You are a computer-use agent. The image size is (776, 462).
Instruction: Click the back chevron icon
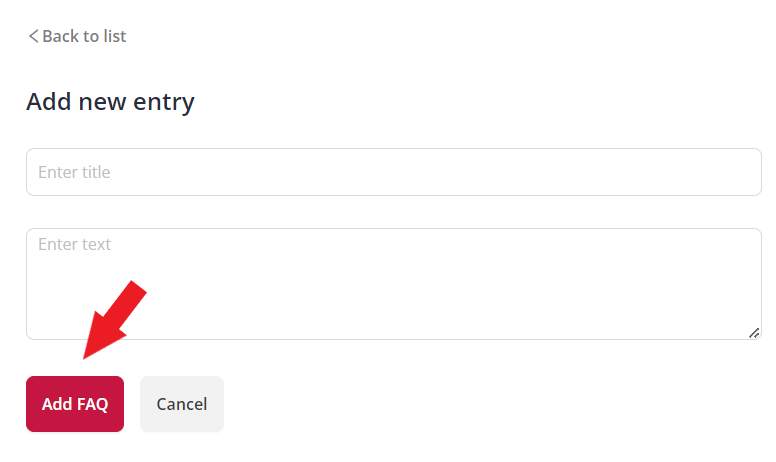(33, 36)
